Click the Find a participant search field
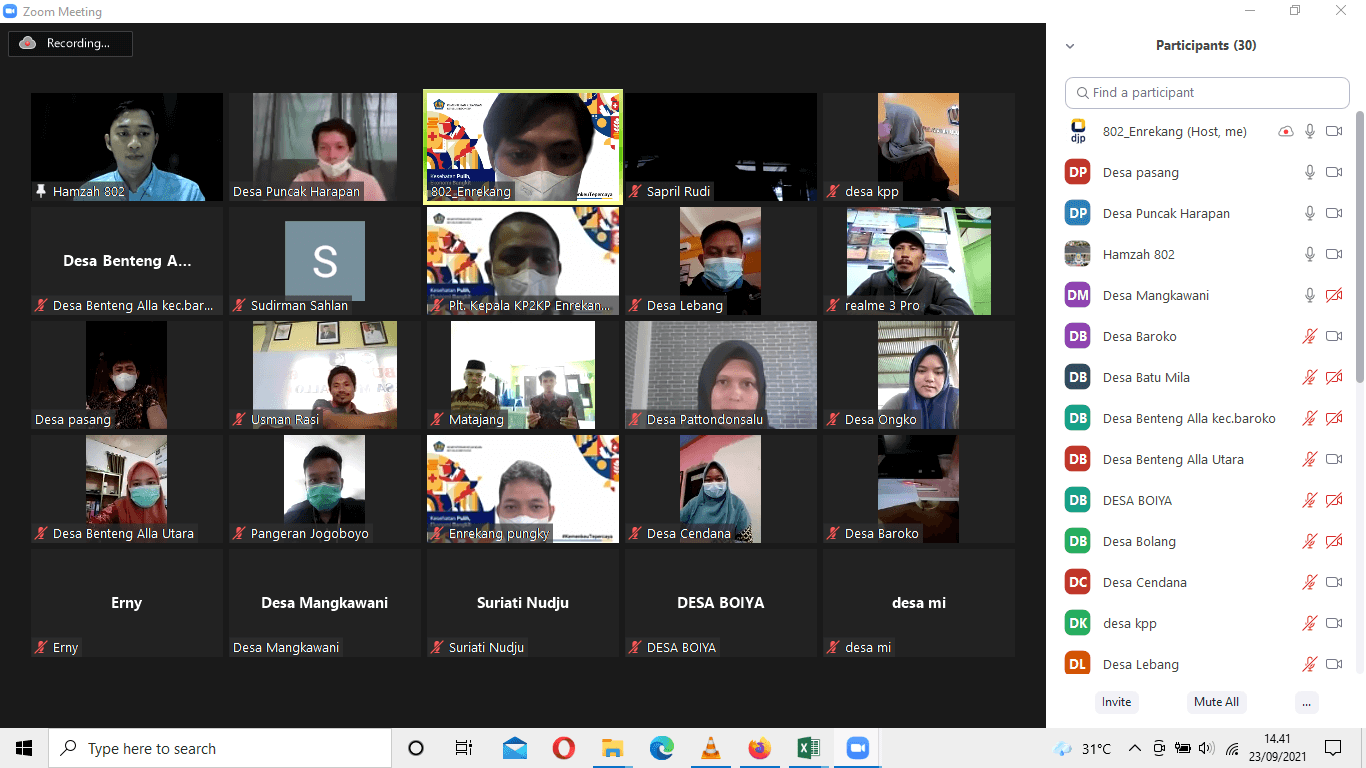 pyautogui.click(x=1207, y=92)
